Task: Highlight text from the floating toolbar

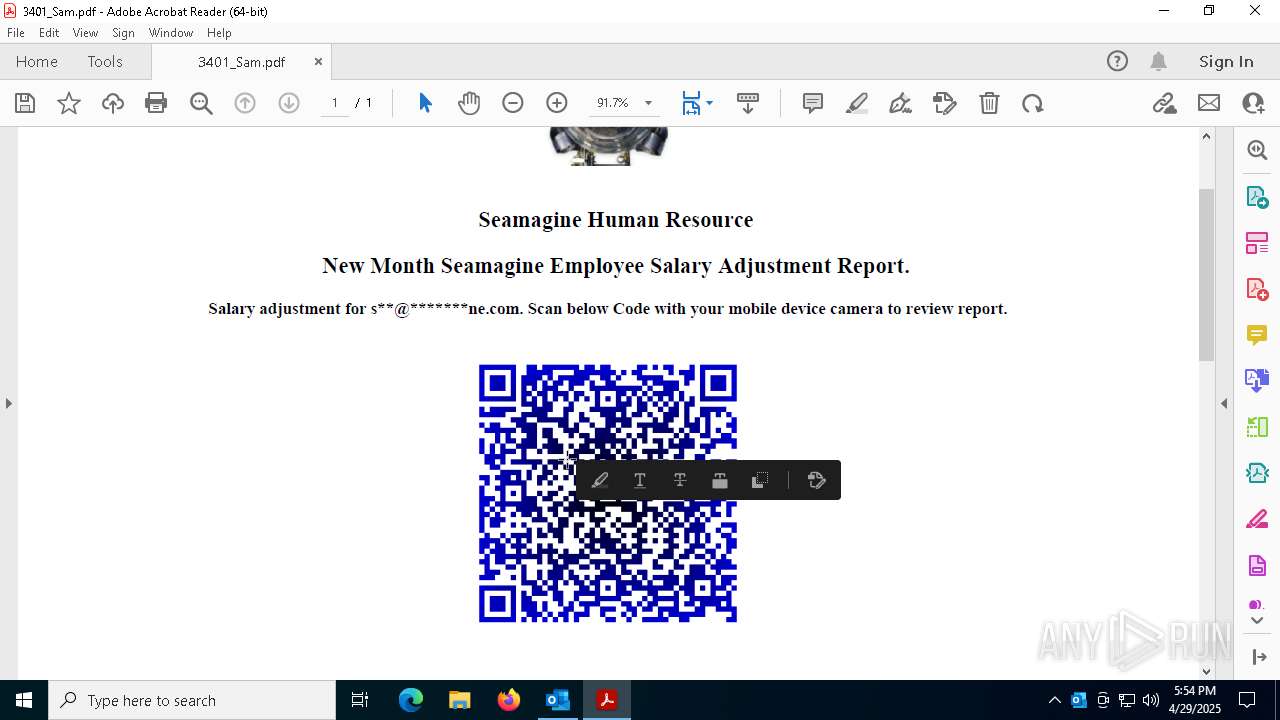Action: [x=600, y=481]
